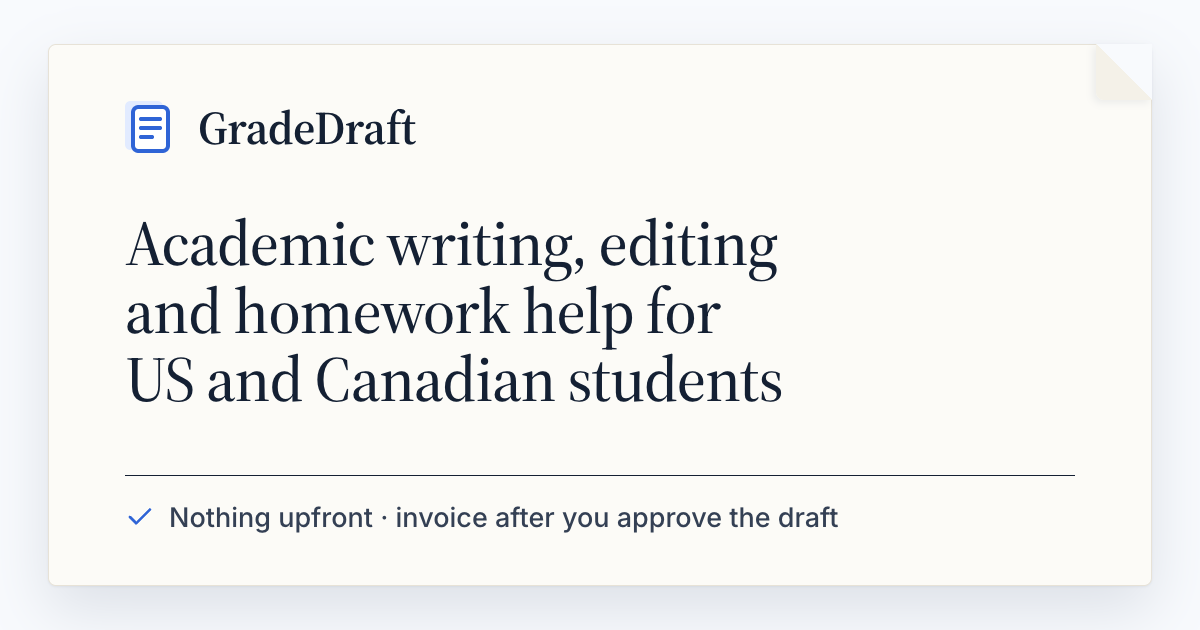Click the 'Academic writing, editing' headline line
Viewport: 1200px width, 630px height.
[x=452, y=246]
